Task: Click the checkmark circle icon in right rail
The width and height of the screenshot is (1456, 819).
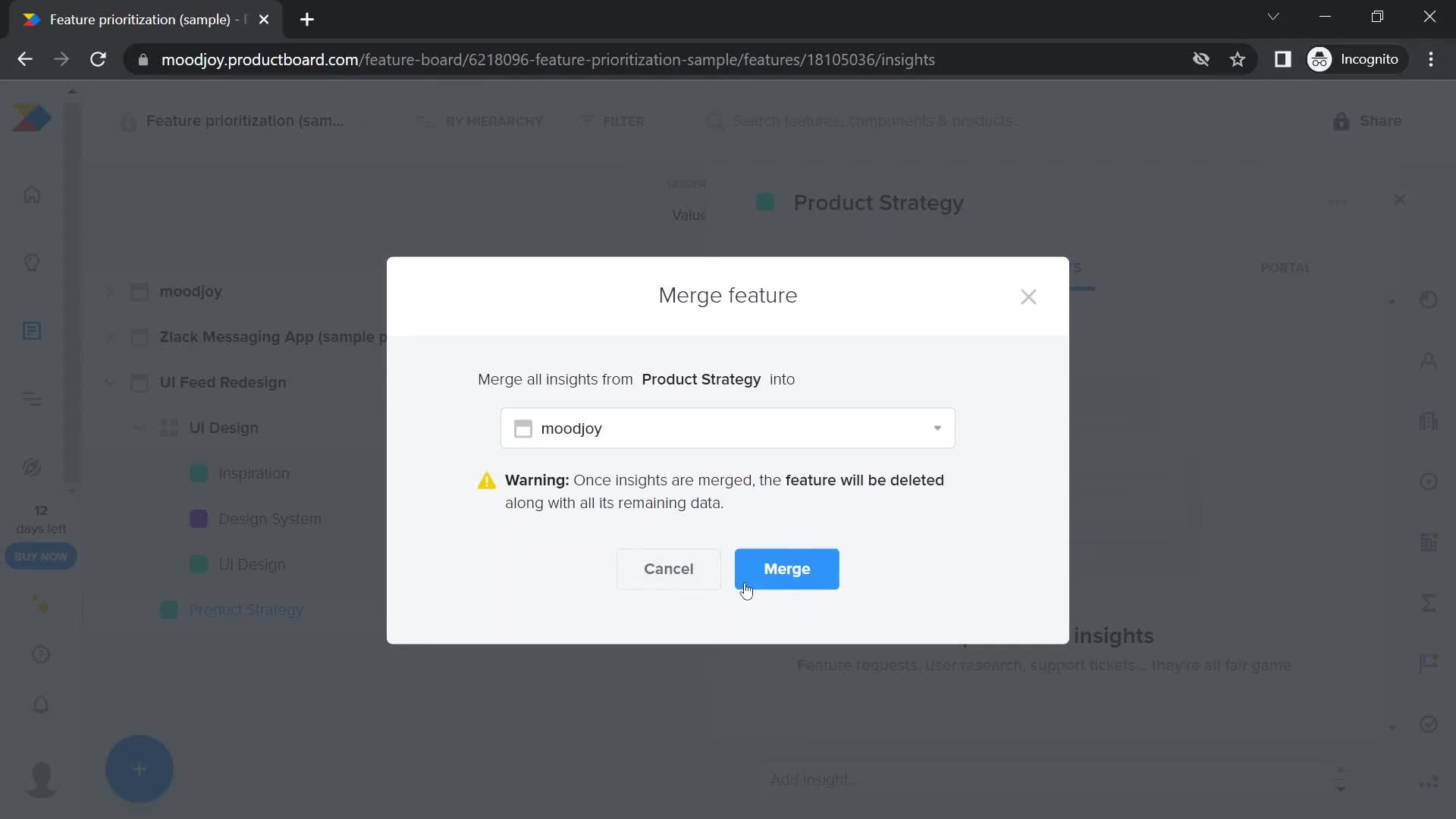Action: [x=1429, y=724]
